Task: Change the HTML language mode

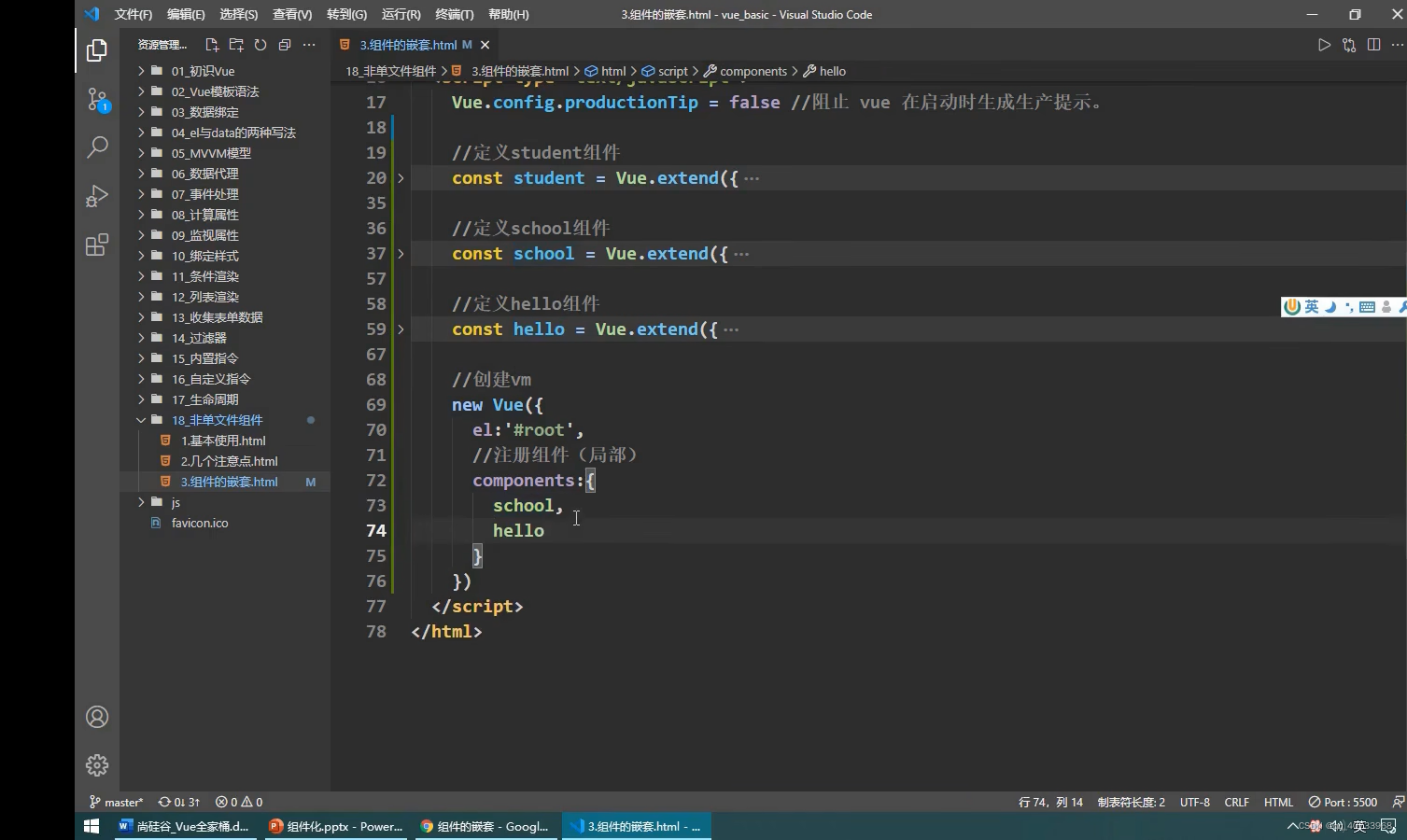Action: [1278, 802]
